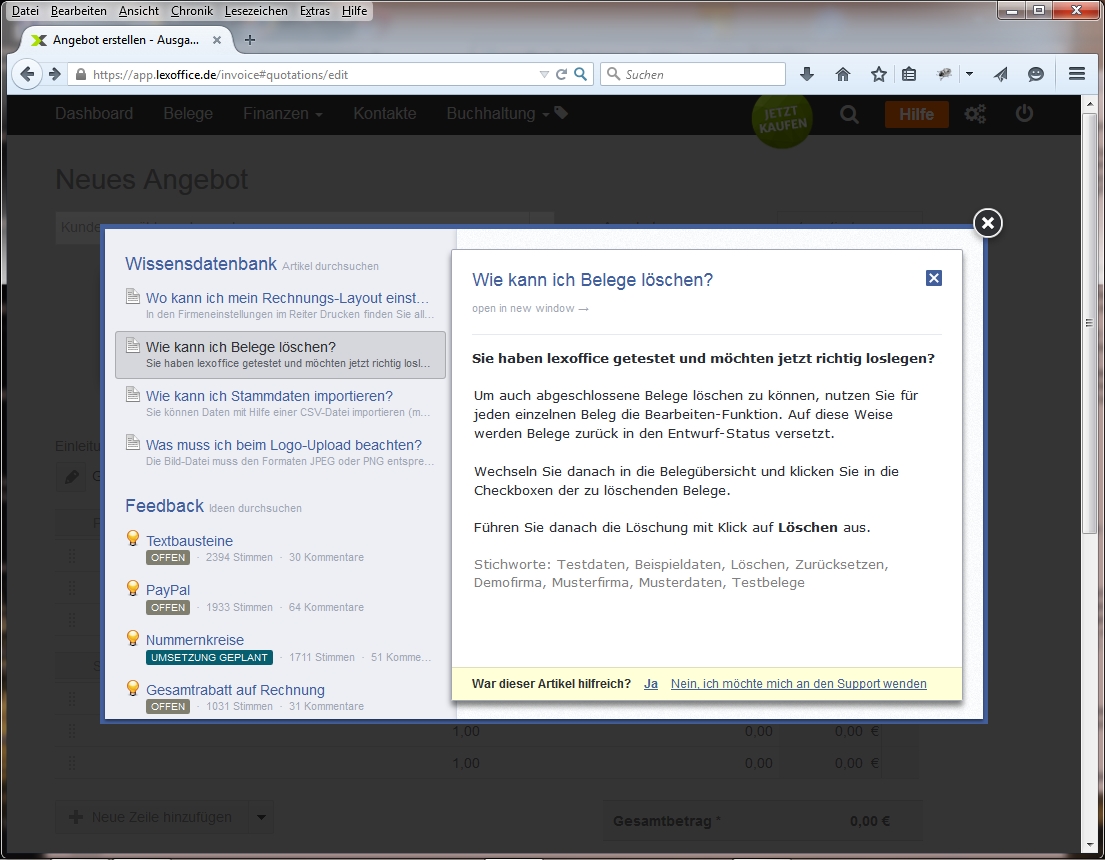Expand the Finanzen menu
The width and height of the screenshot is (1105, 860).
click(x=283, y=113)
